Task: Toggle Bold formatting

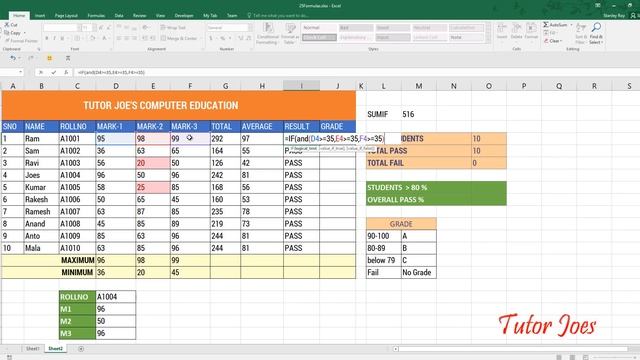Action: click(x=47, y=38)
